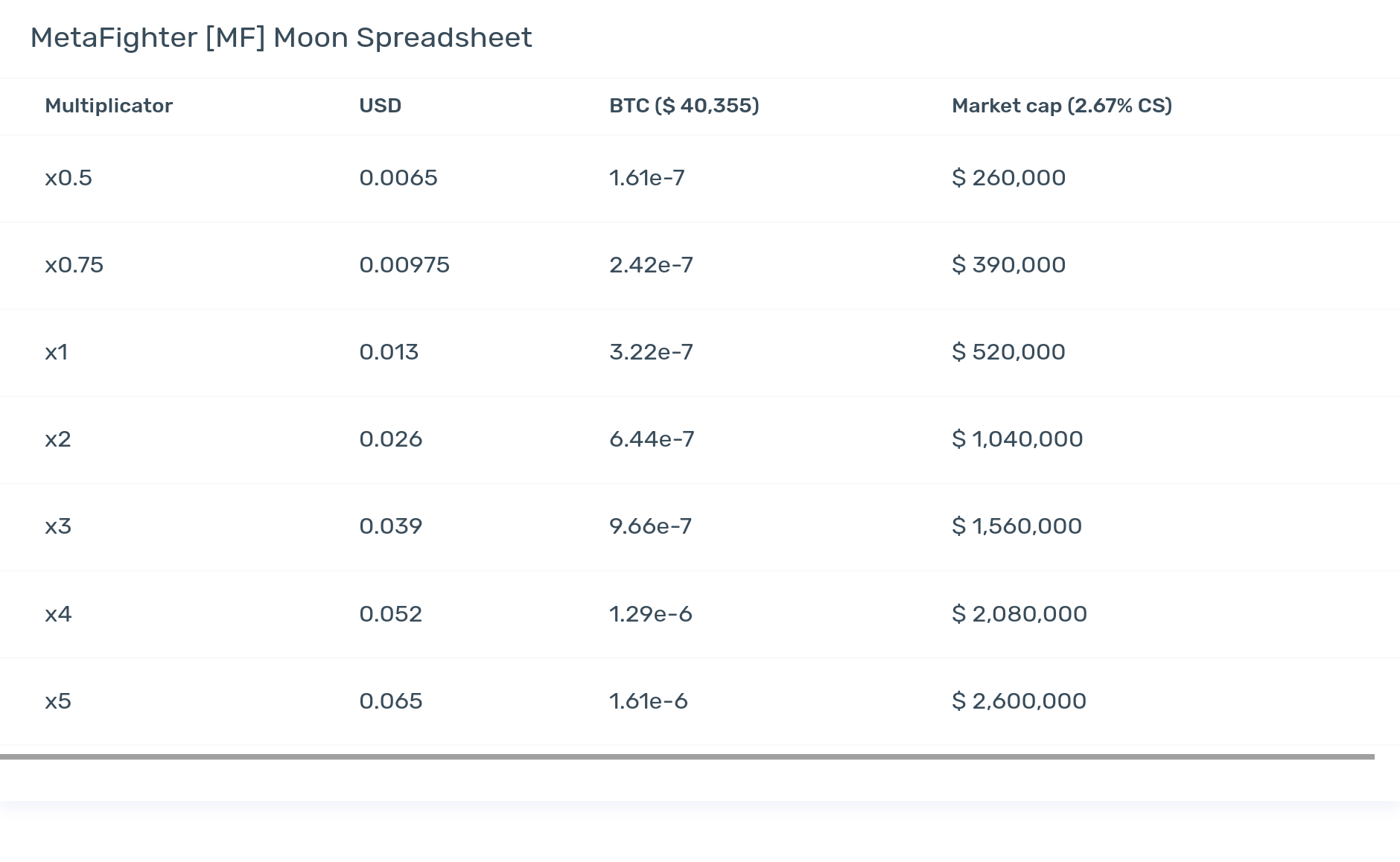1400x862 pixels.
Task: Select the x0.75 multiplier cell
Action: (x=74, y=265)
